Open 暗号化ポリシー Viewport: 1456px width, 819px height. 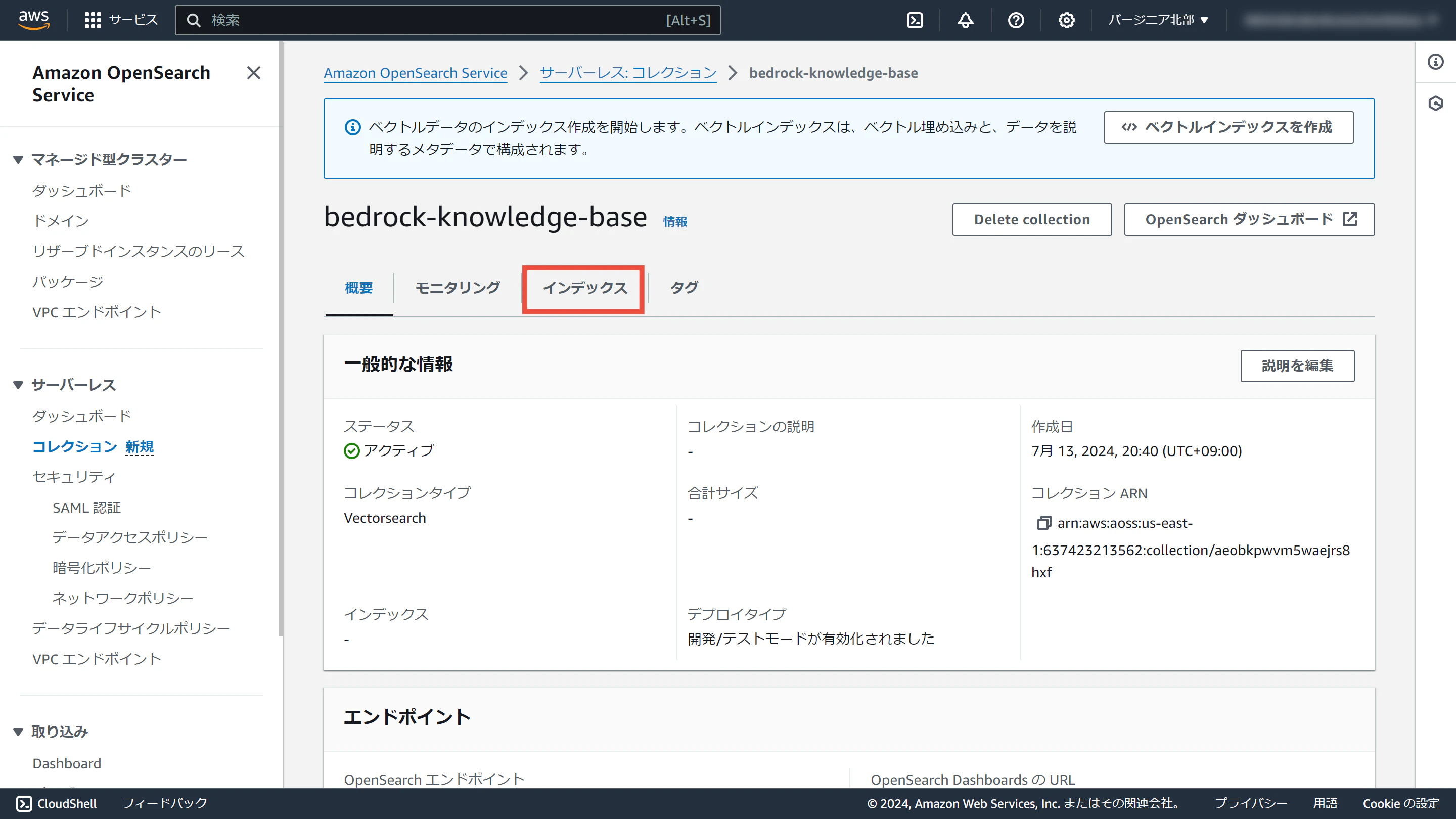[102, 567]
